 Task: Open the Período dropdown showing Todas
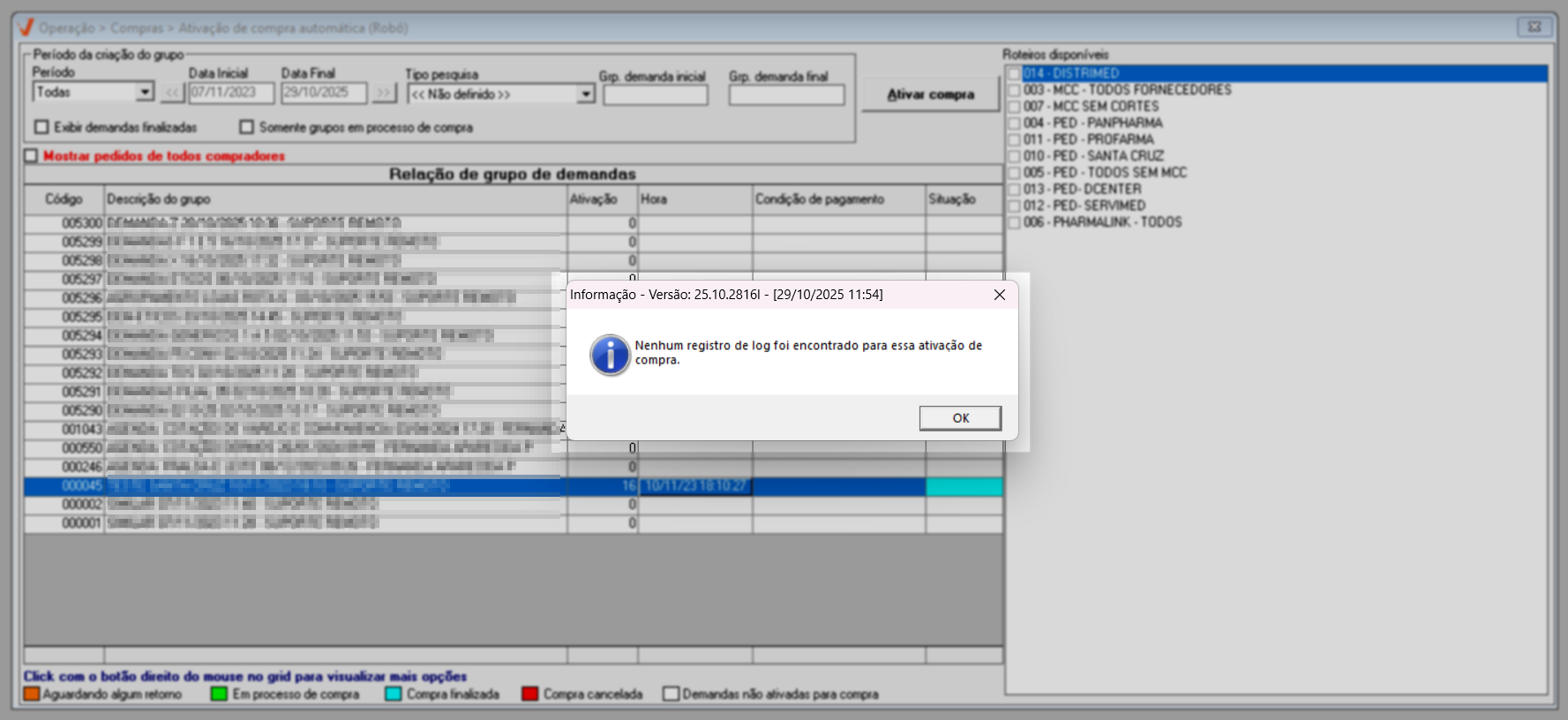pyautogui.click(x=146, y=92)
